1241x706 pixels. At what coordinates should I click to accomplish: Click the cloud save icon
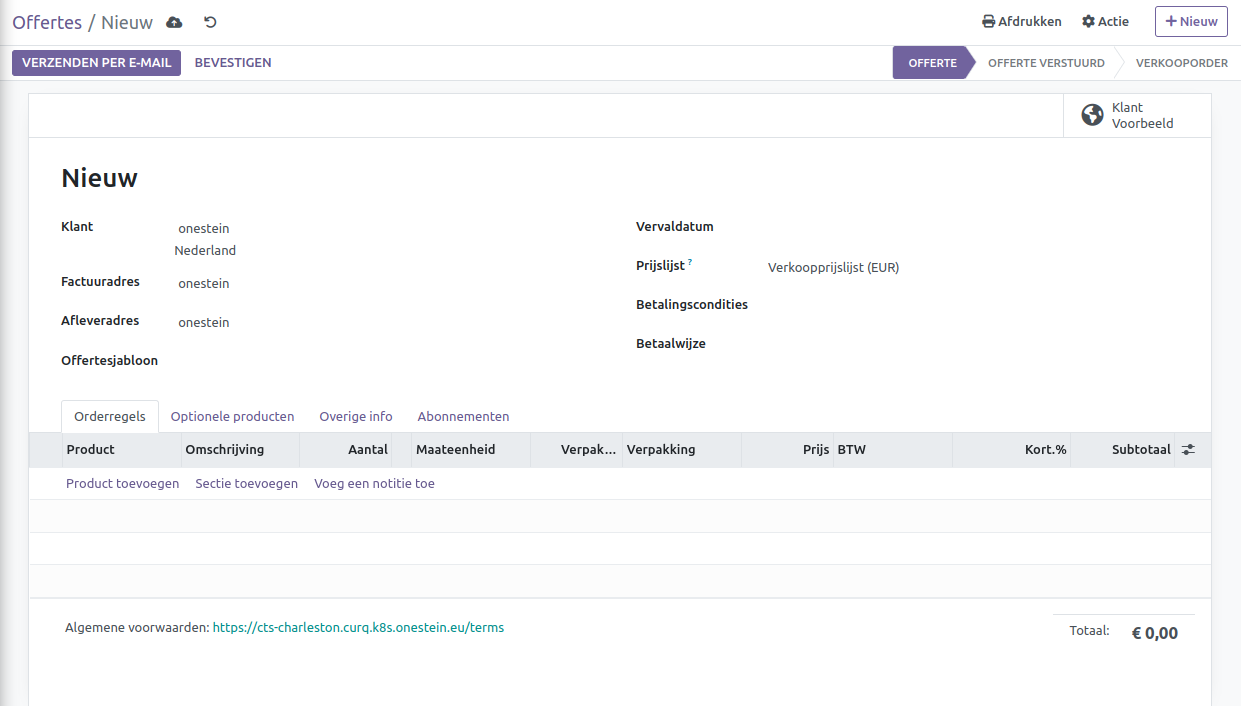click(174, 22)
